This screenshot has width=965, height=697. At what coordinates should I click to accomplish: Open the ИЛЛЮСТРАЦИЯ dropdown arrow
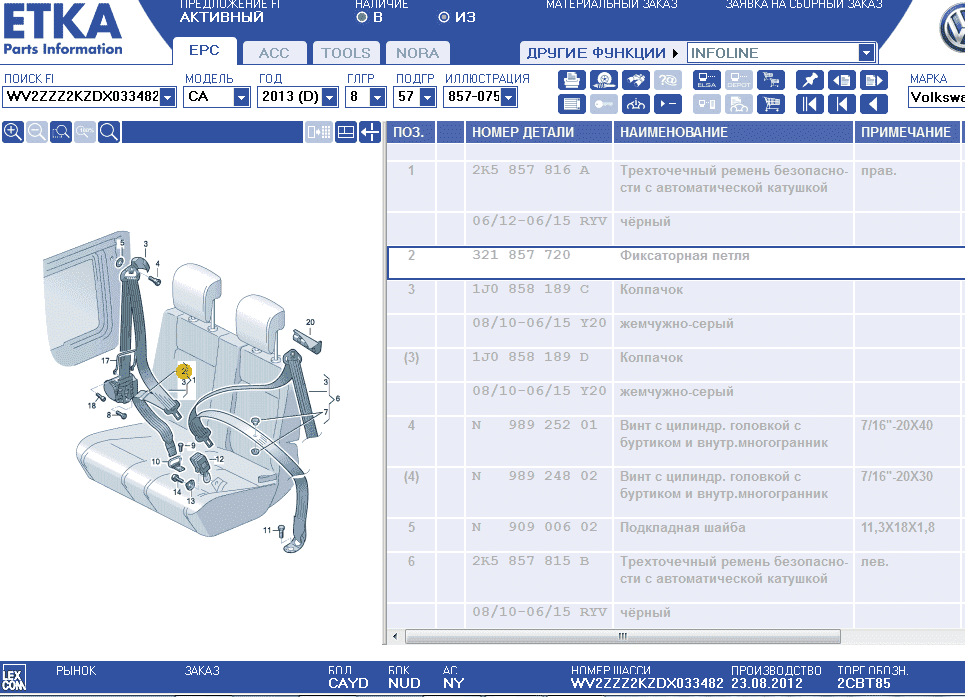pos(509,97)
